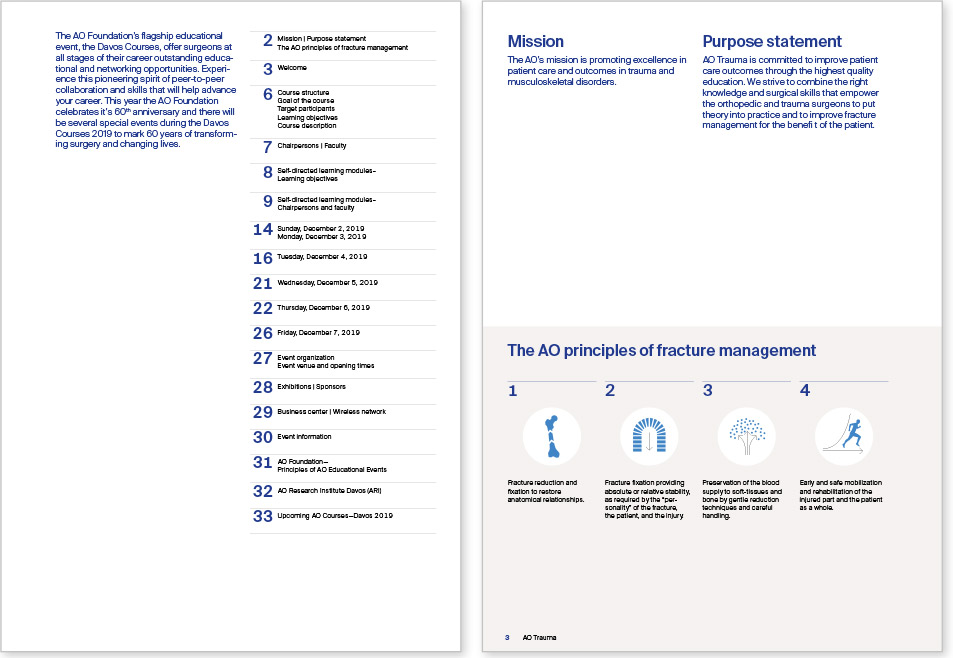The image size is (953, 658).
Task: Click the fracture fixation arch icon
Action: [648, 436]
